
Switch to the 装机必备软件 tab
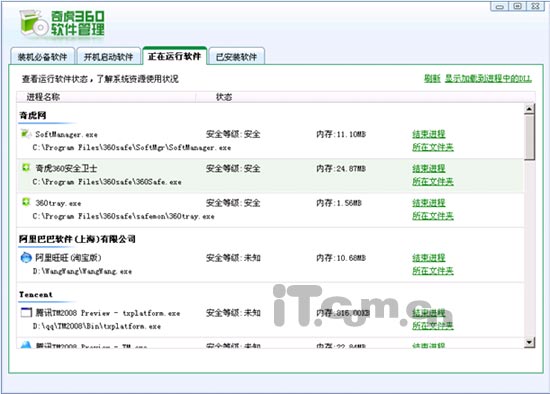42,57
